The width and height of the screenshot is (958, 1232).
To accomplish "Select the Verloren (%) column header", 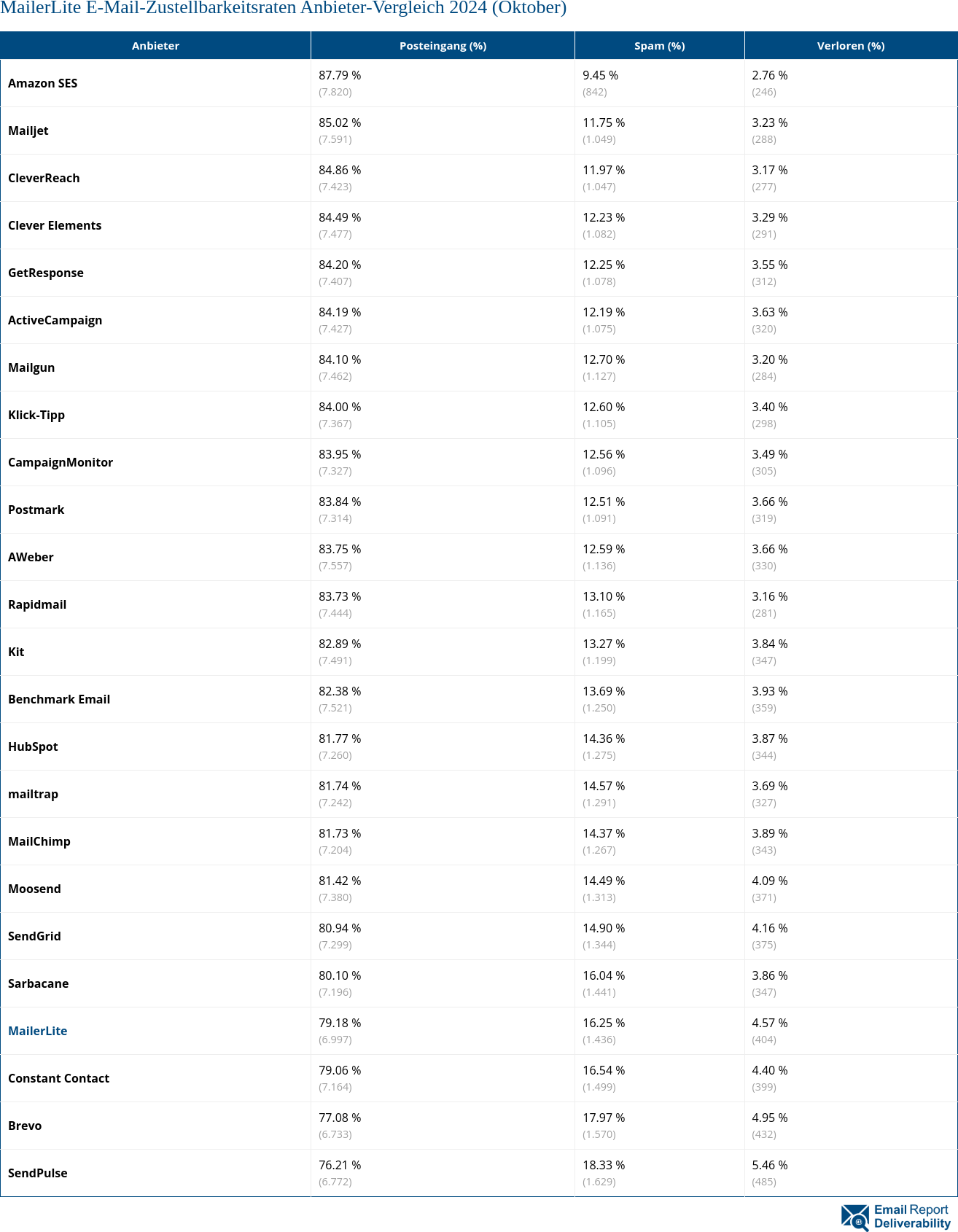I will point(850,46).
